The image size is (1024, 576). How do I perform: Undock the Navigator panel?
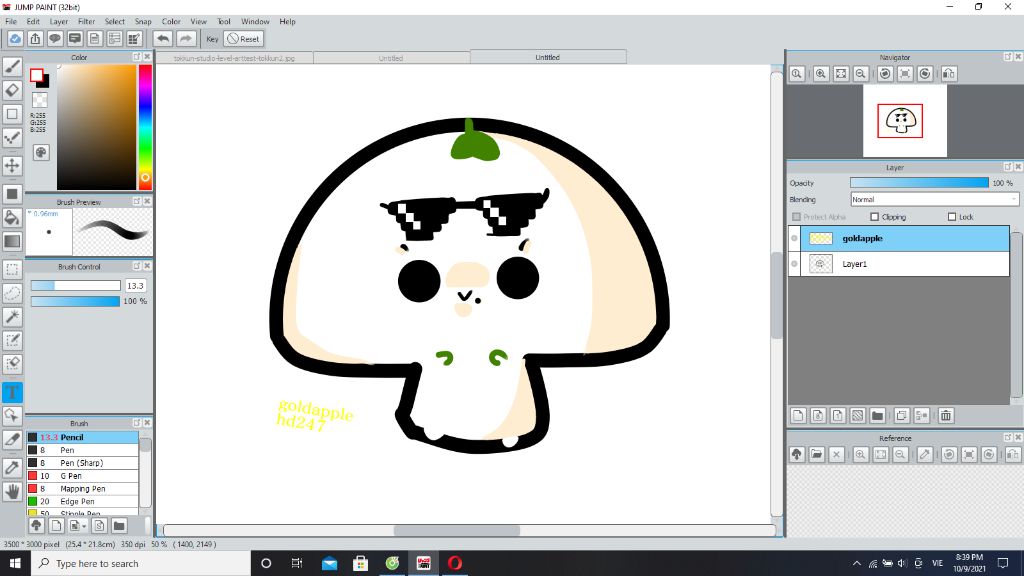point(1008,57)
